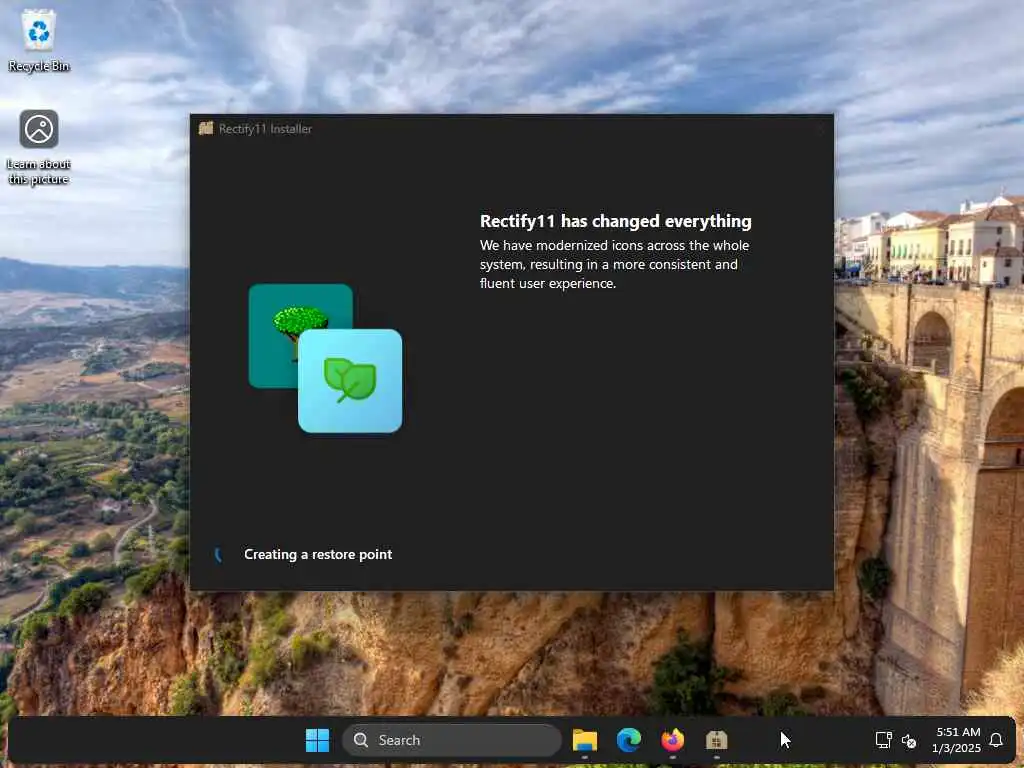Screen dimensions: 1024x768
Task: Click the Rectify11 Installer title bar icon
Action: [x=206, y=128]
